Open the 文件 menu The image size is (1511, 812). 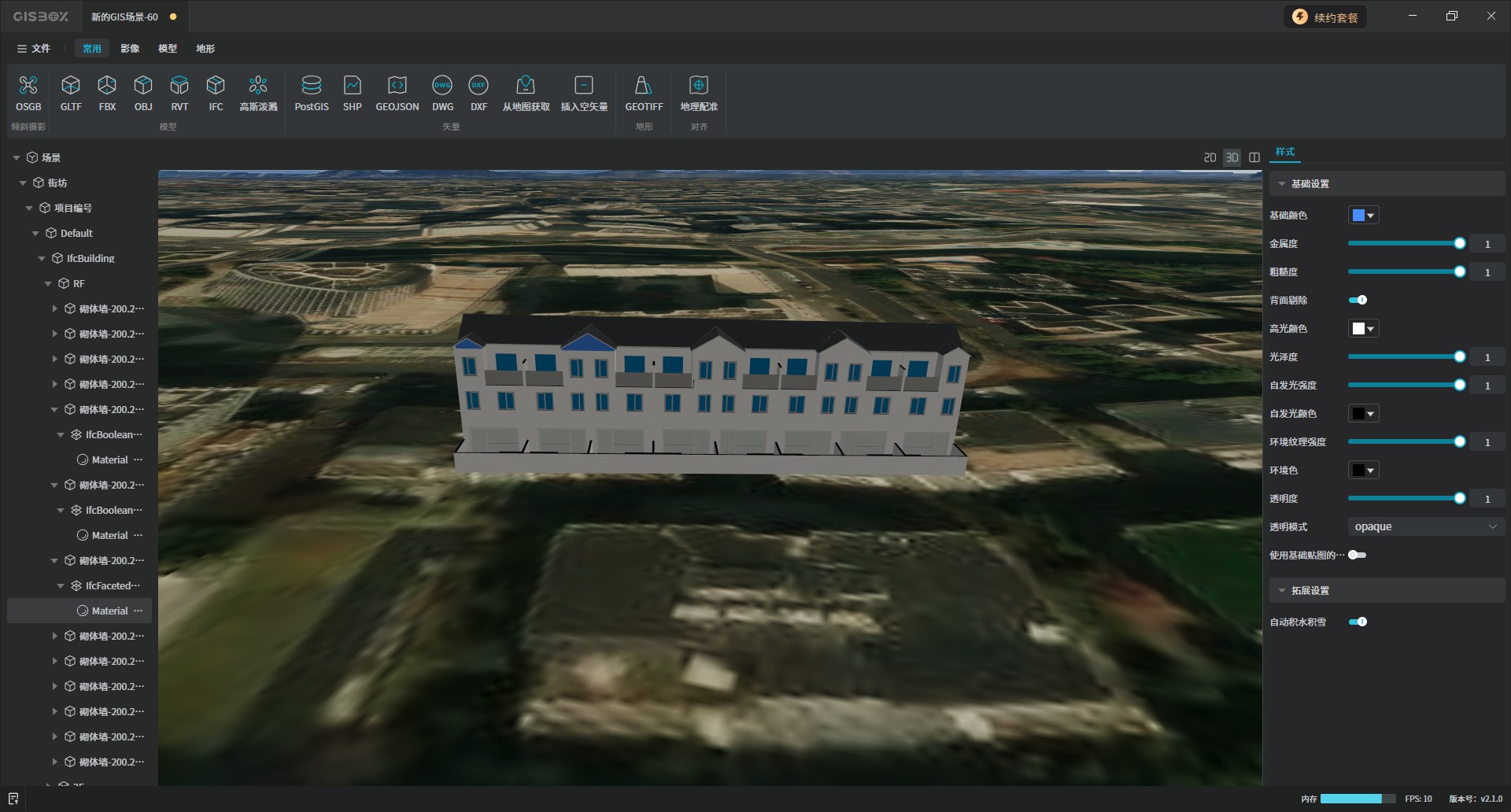[x=34, y=49]
